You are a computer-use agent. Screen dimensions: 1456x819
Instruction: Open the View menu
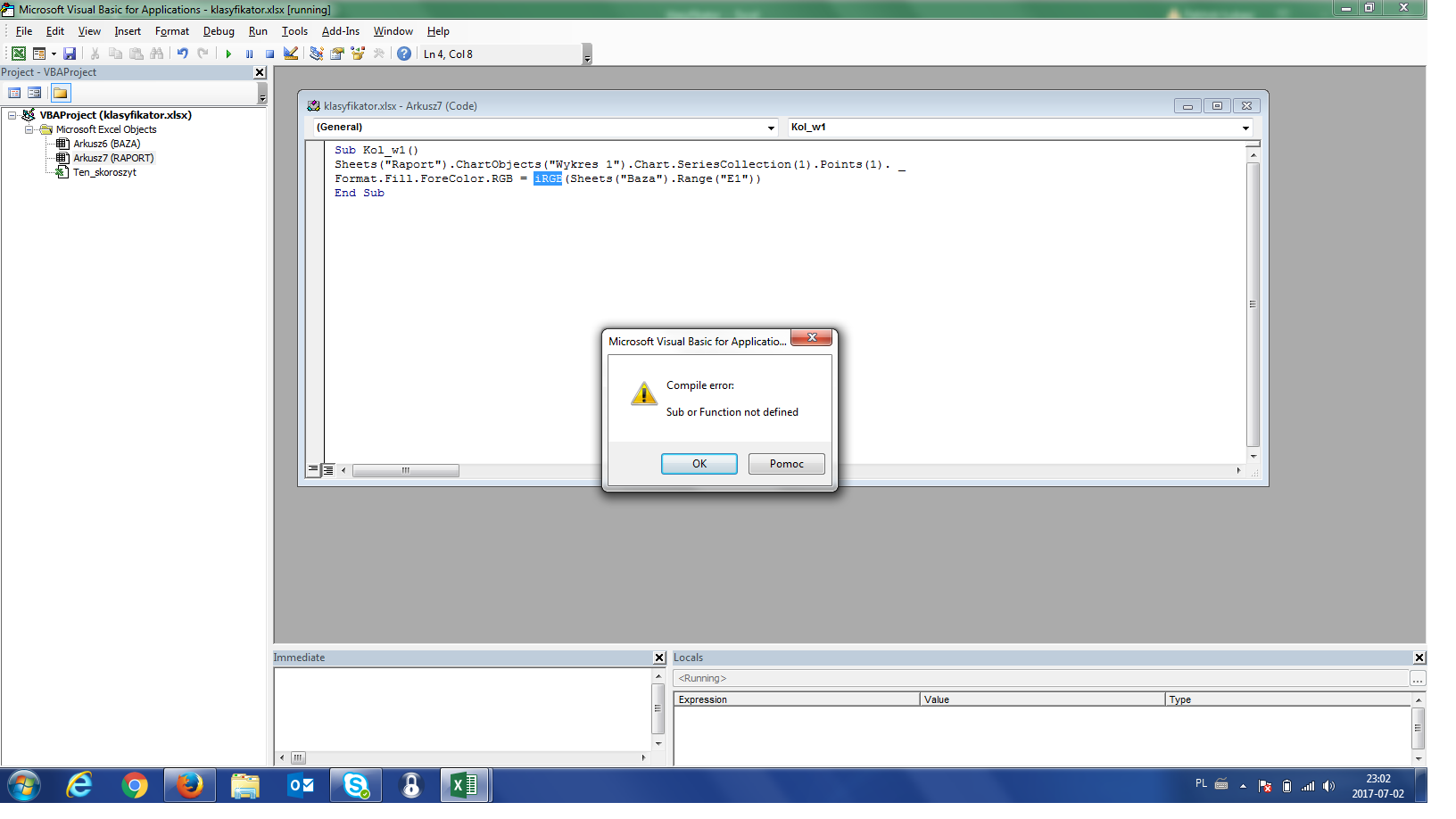tap(89, 31)
